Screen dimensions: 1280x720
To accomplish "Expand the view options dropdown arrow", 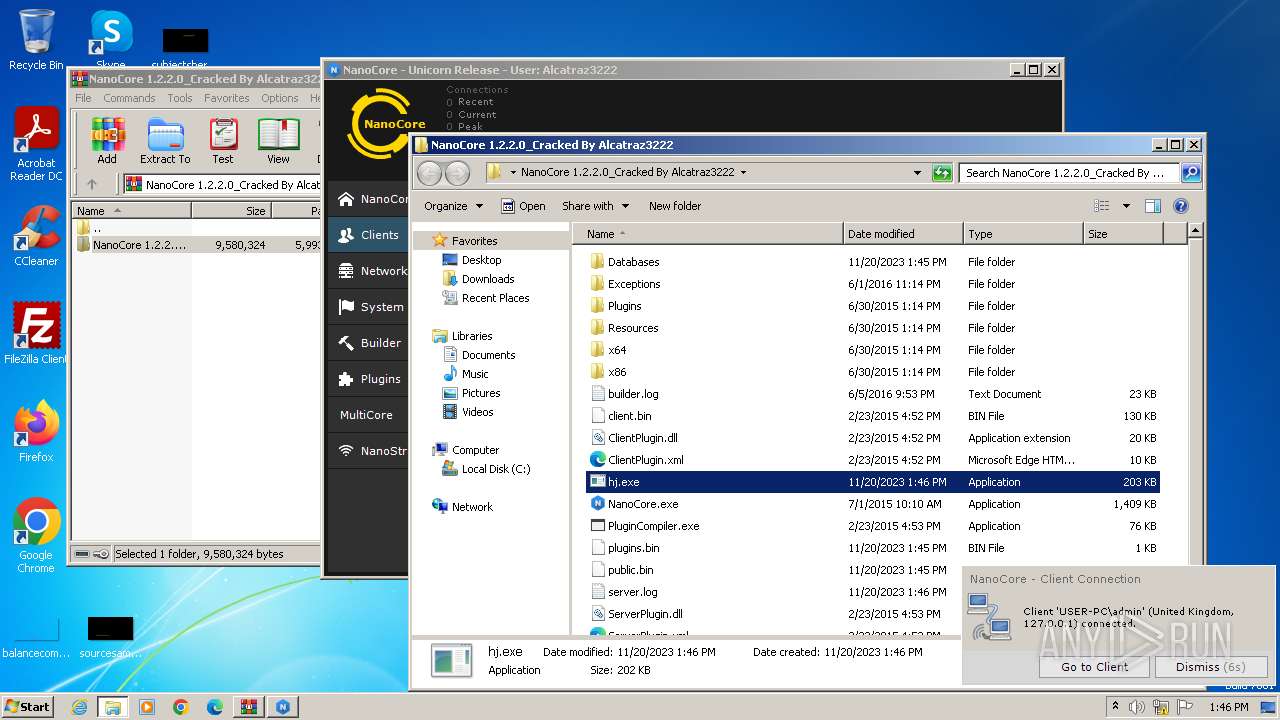I will pyautogui.click(x=1126, y=206).
